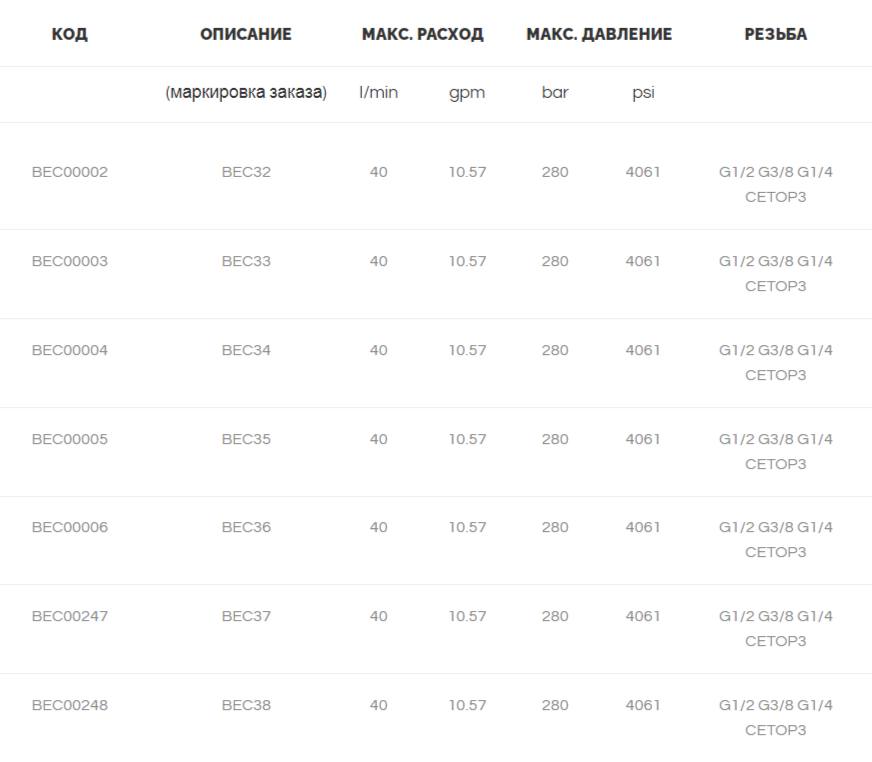The height and width of the screenshot is (762, 872).
Task: Click the МАКС. ДАВЛЕНИЕ column header
Action: tap(599, 34)
